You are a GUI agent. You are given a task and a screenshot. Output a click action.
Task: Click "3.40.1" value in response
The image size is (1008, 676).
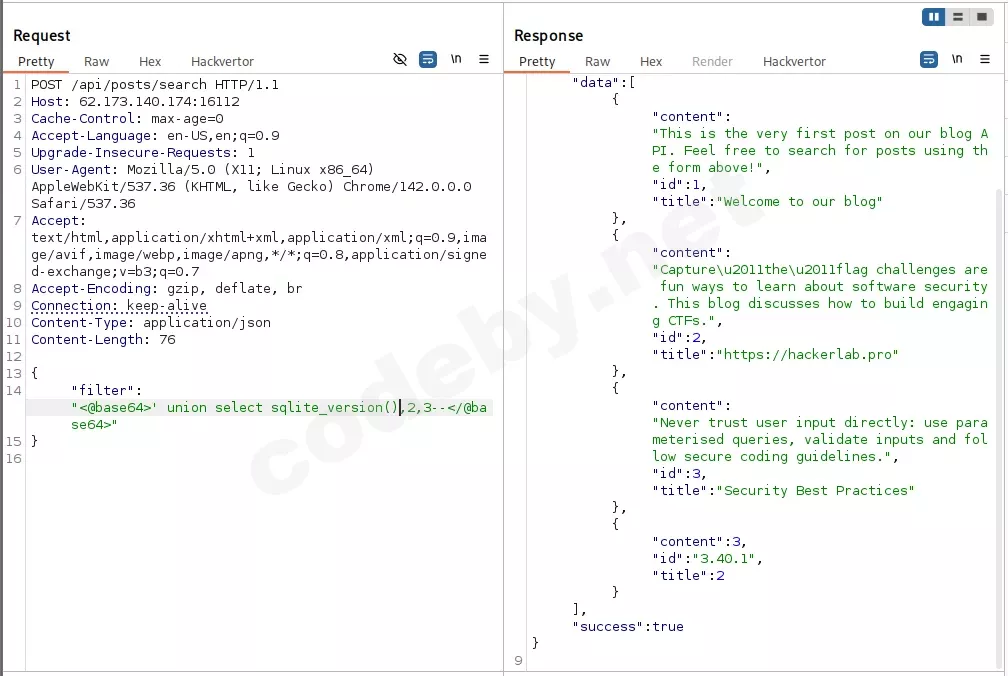pyautogui.click(x=724, y=558)
